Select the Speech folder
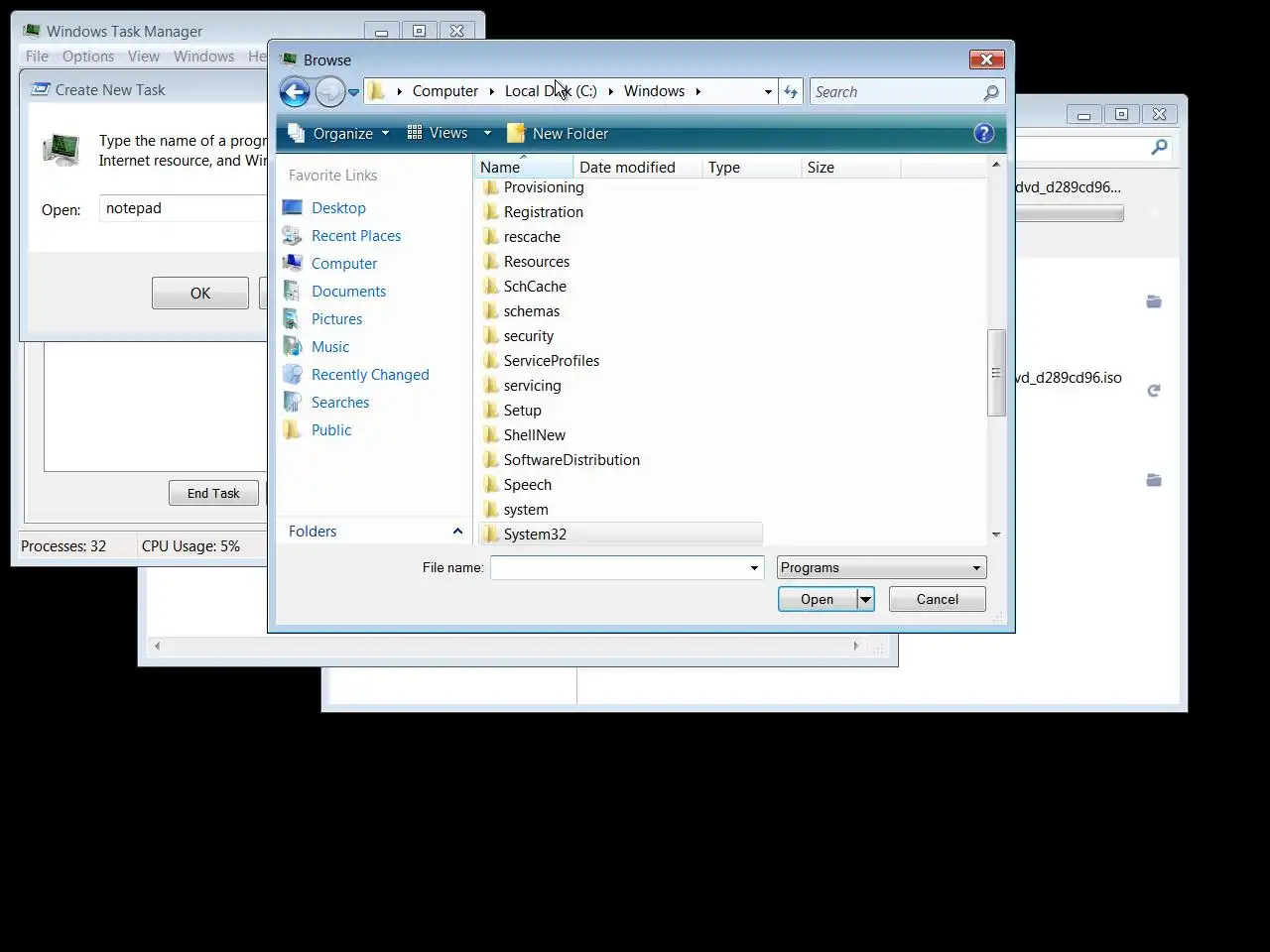Screen dimensions: 1270x952 pyautogui.click(x=527, y=485)
